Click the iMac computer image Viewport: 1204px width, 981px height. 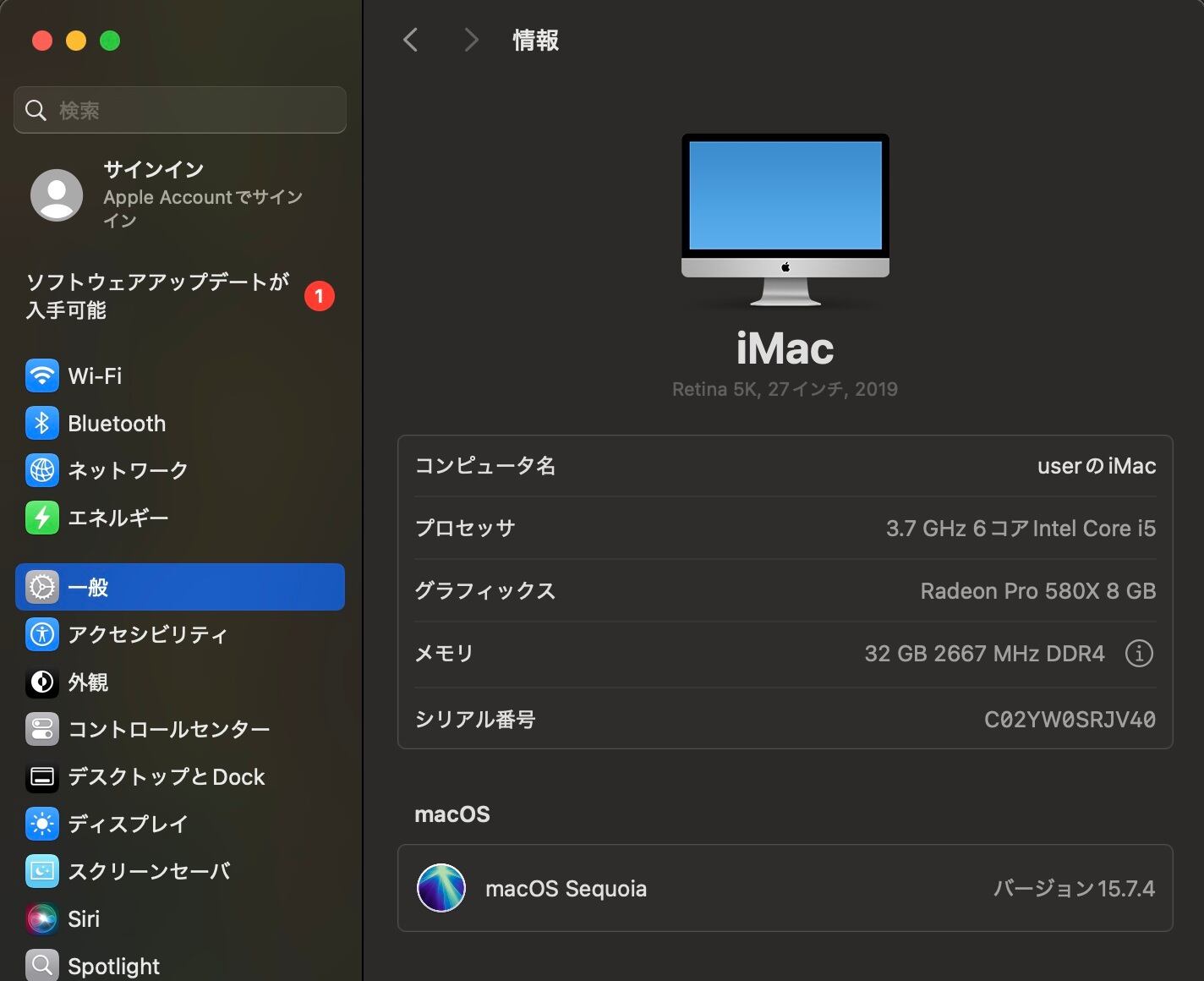point(785,220)
